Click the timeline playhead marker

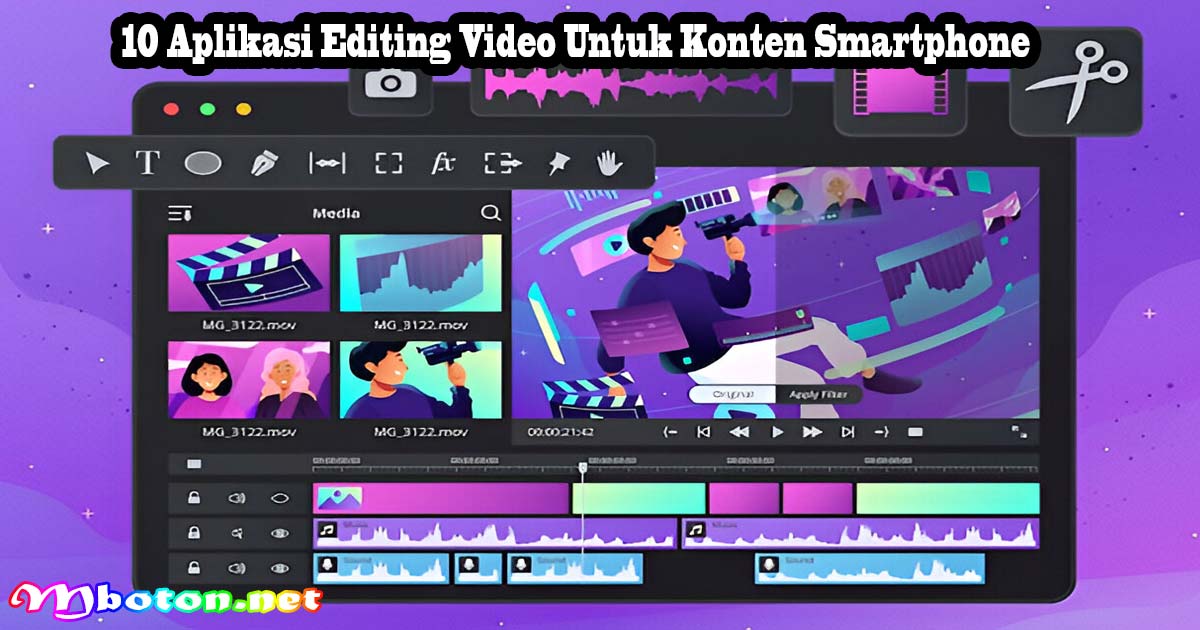pyautogui.click(x=583, y=467)
